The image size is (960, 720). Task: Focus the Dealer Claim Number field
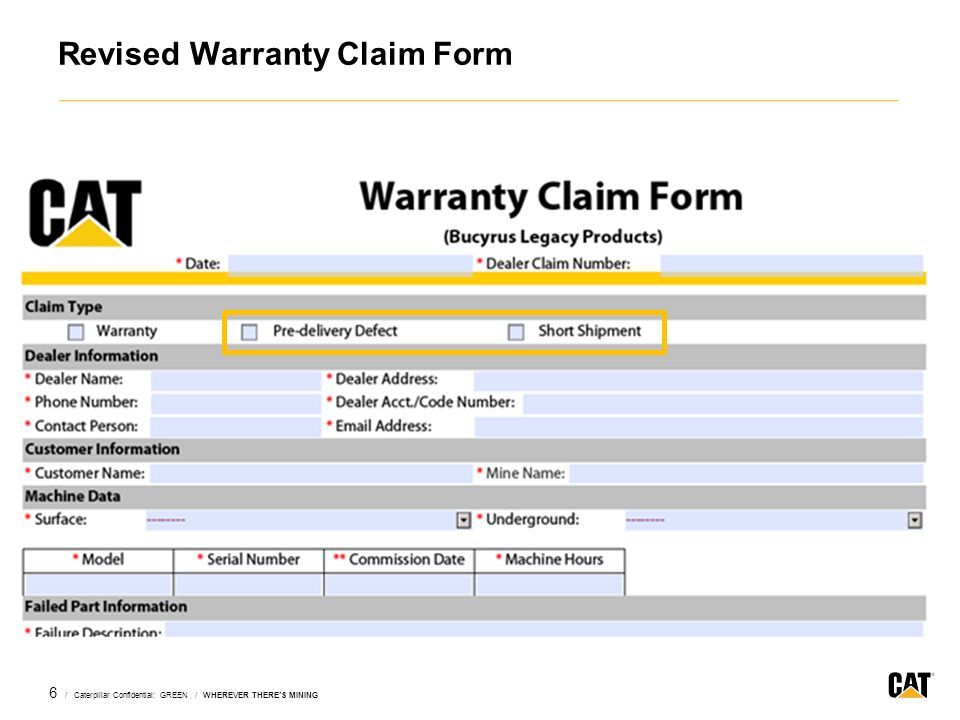[x=792, y=264]
